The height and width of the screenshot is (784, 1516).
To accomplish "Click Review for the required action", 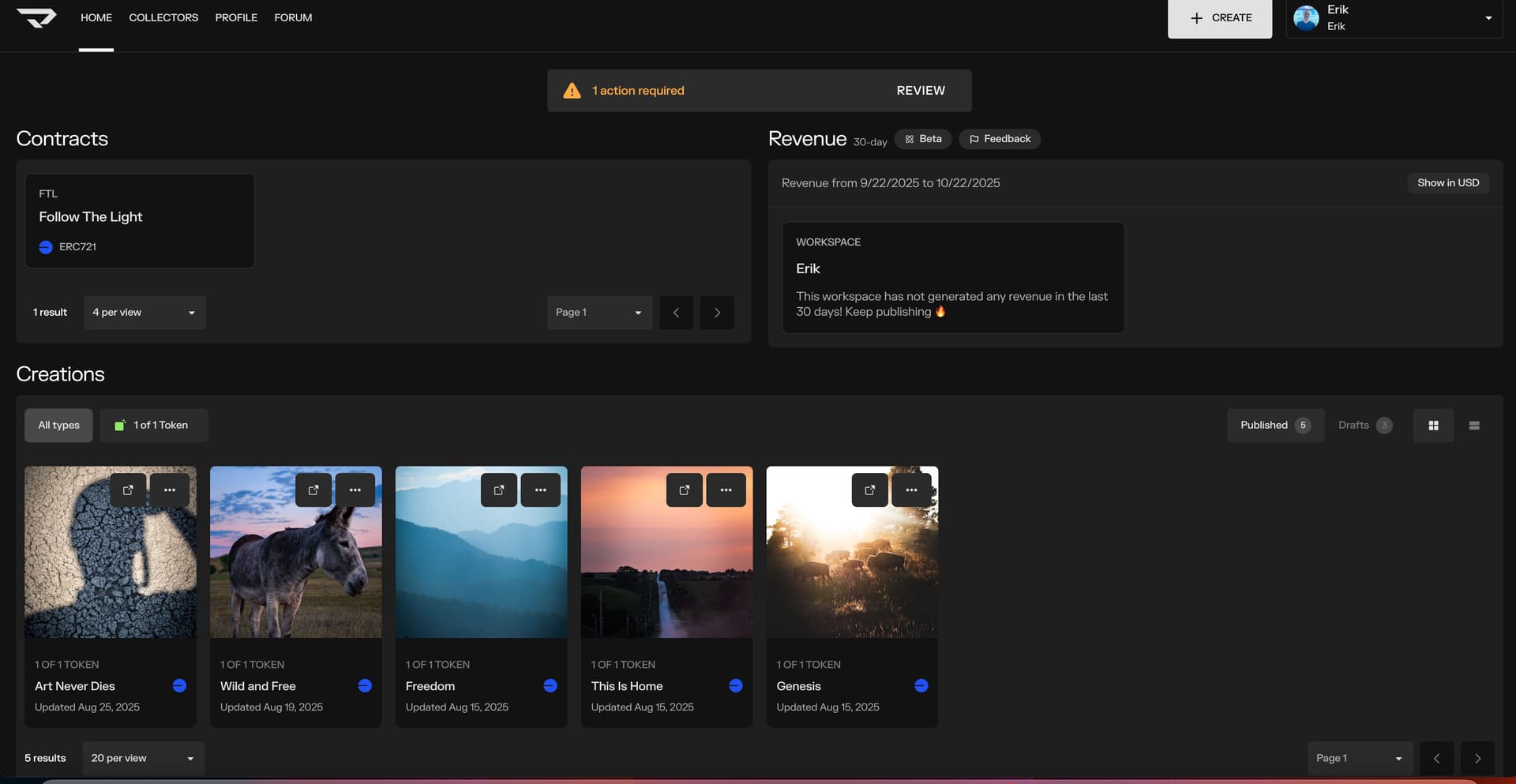I will coord(921,91).
